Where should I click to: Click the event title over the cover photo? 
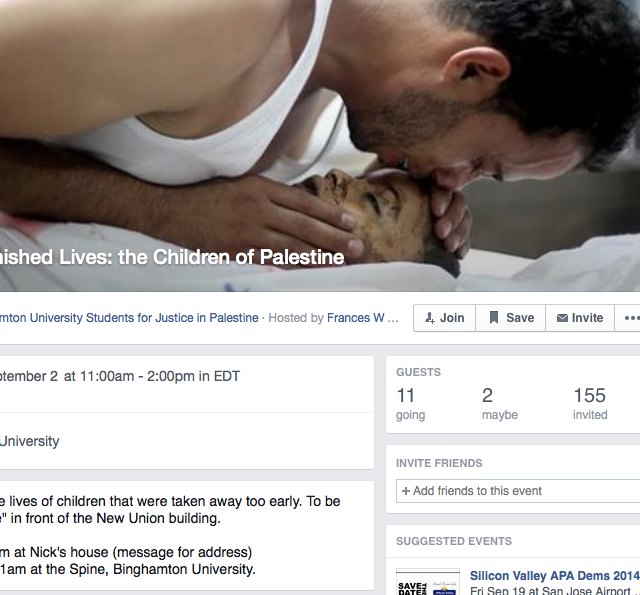coord(172,258)
